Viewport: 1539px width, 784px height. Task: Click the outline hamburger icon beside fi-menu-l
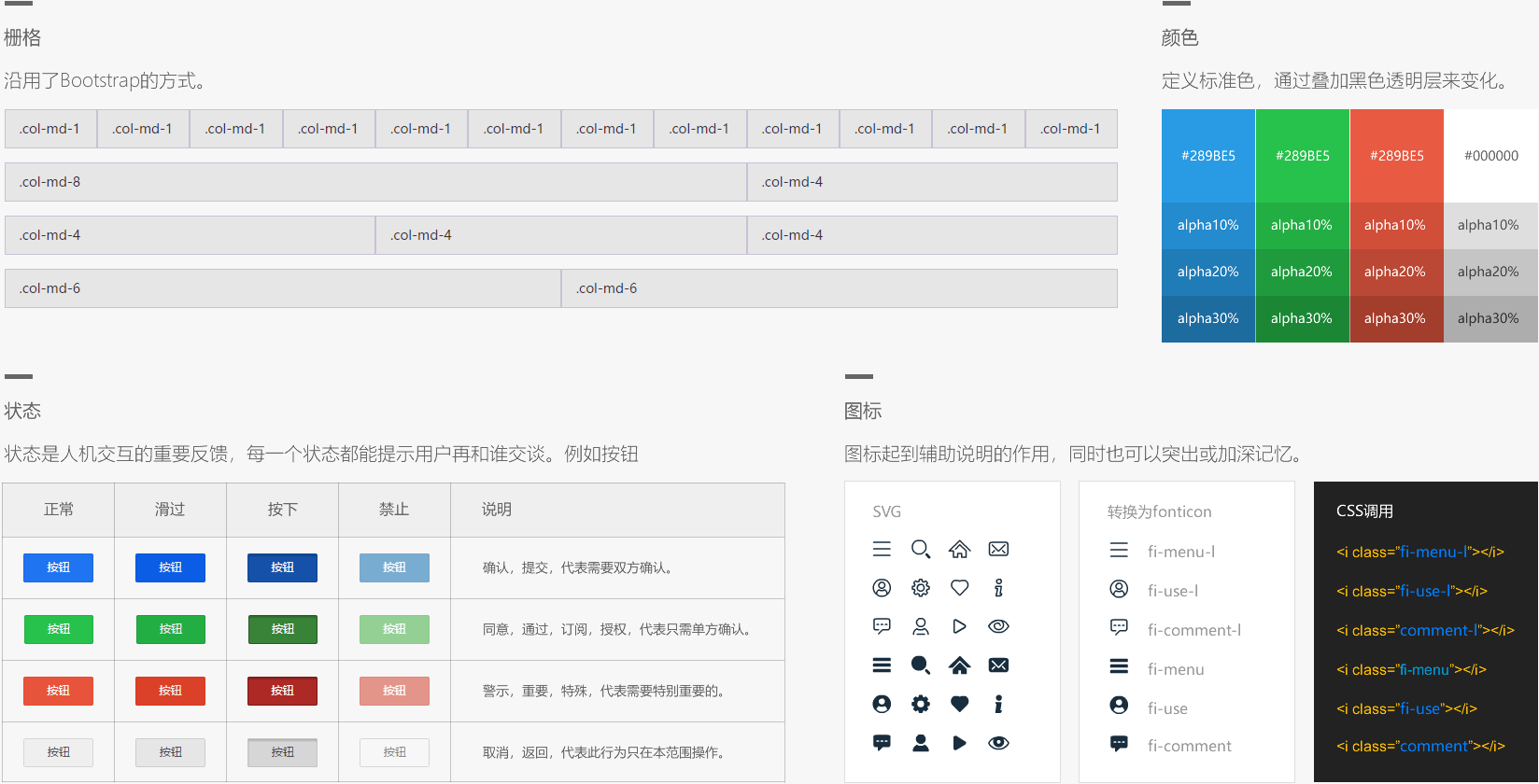(1119, 551)
